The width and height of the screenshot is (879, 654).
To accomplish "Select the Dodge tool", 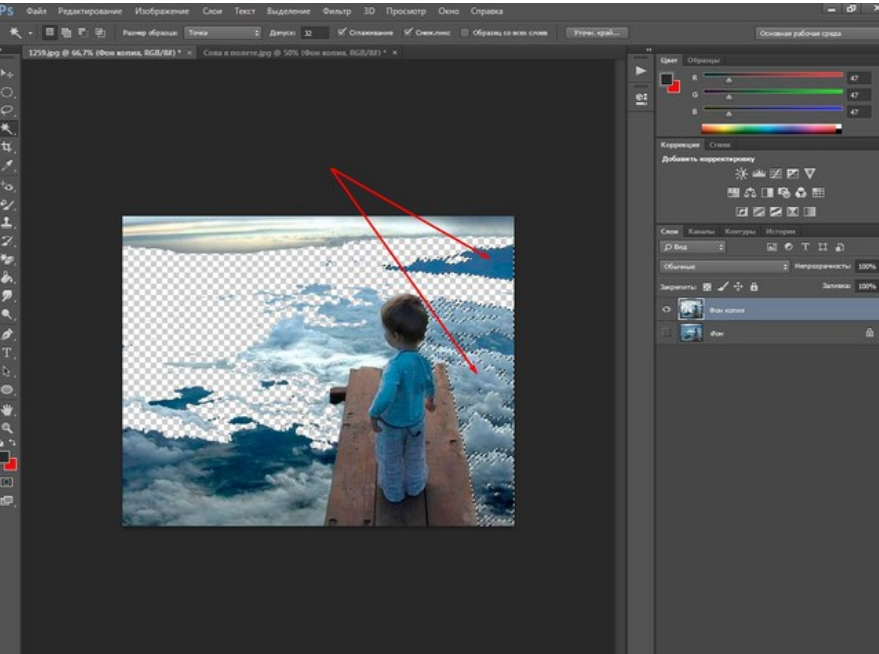I will [x=7, y=314].
